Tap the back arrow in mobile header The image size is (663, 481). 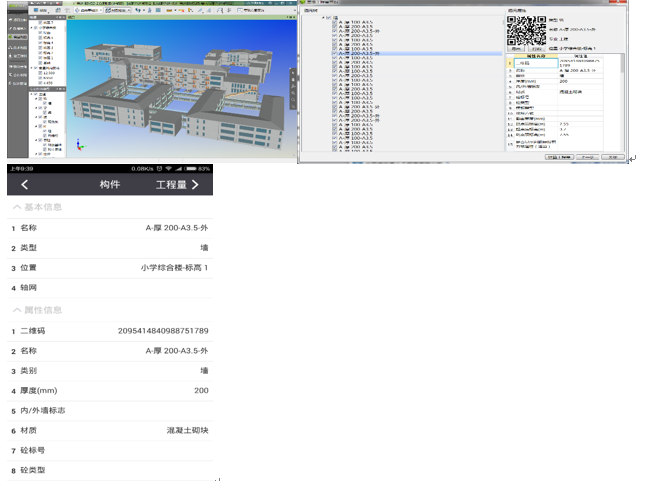pyautogui.click(x=24, y=185)
